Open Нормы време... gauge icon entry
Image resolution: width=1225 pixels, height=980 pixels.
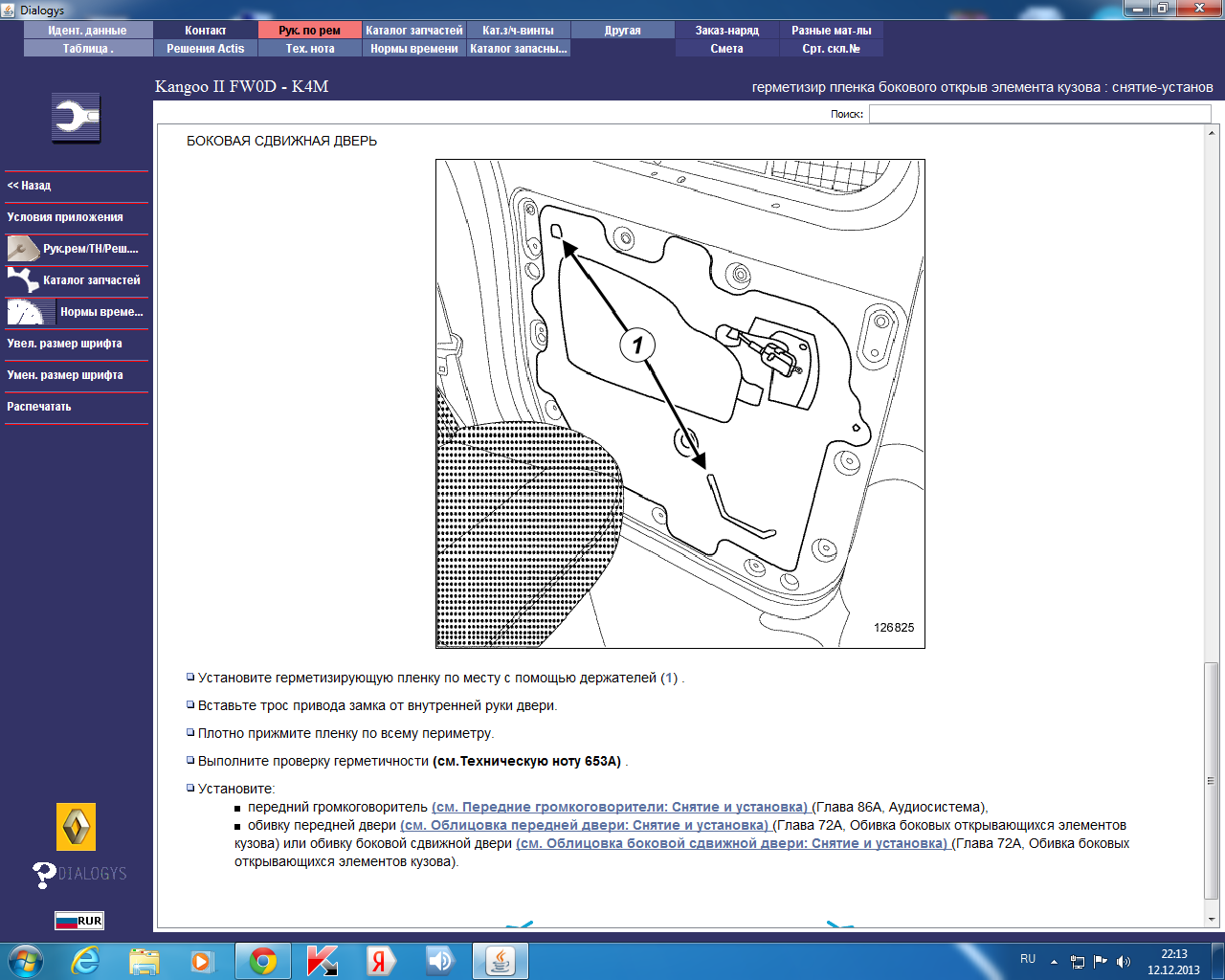[x=77, y=312]
